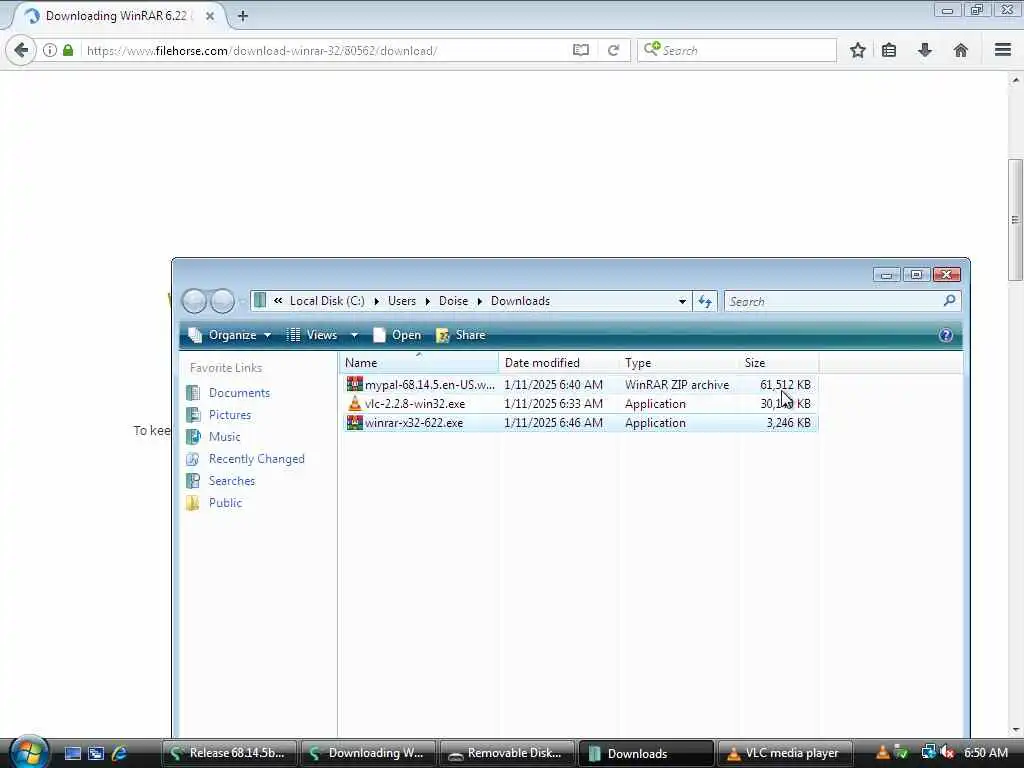This screenshot has width=1024, height=768.
Task: Close the Downloading WinRAR tab
Action: pyautogui.click(x=210, y=16)
